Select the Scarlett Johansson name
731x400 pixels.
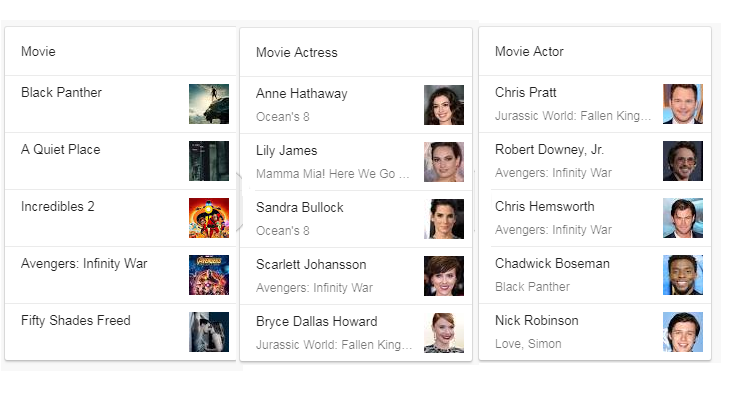pos(311,264)
